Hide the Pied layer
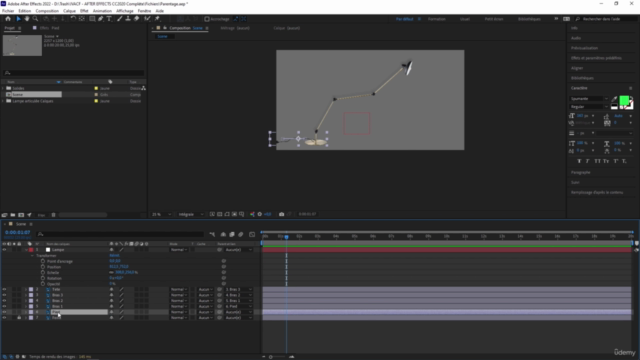The image size is (640, 360). click(4, 312)
